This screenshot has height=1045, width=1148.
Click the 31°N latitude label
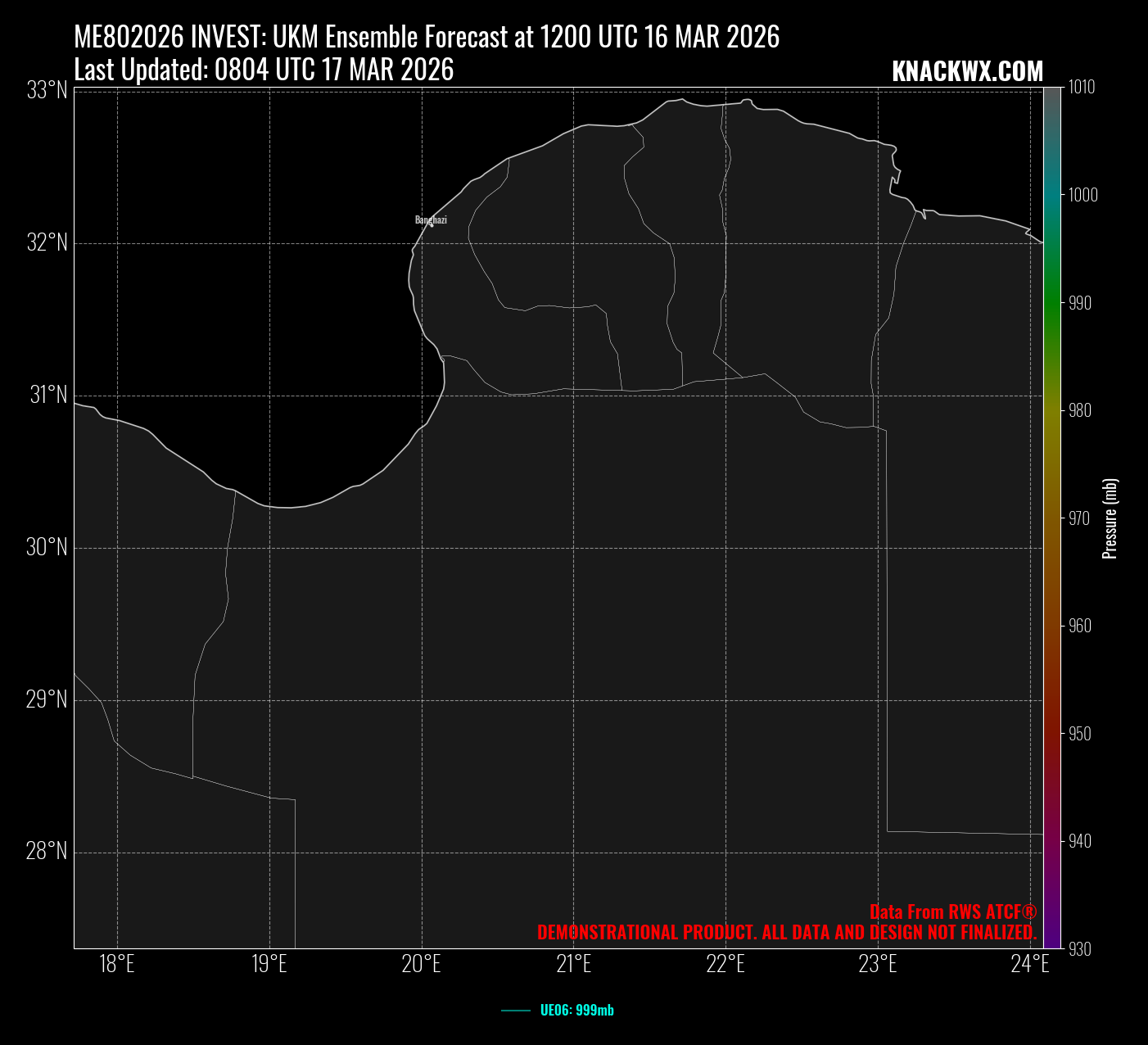(x=48, y=396)
